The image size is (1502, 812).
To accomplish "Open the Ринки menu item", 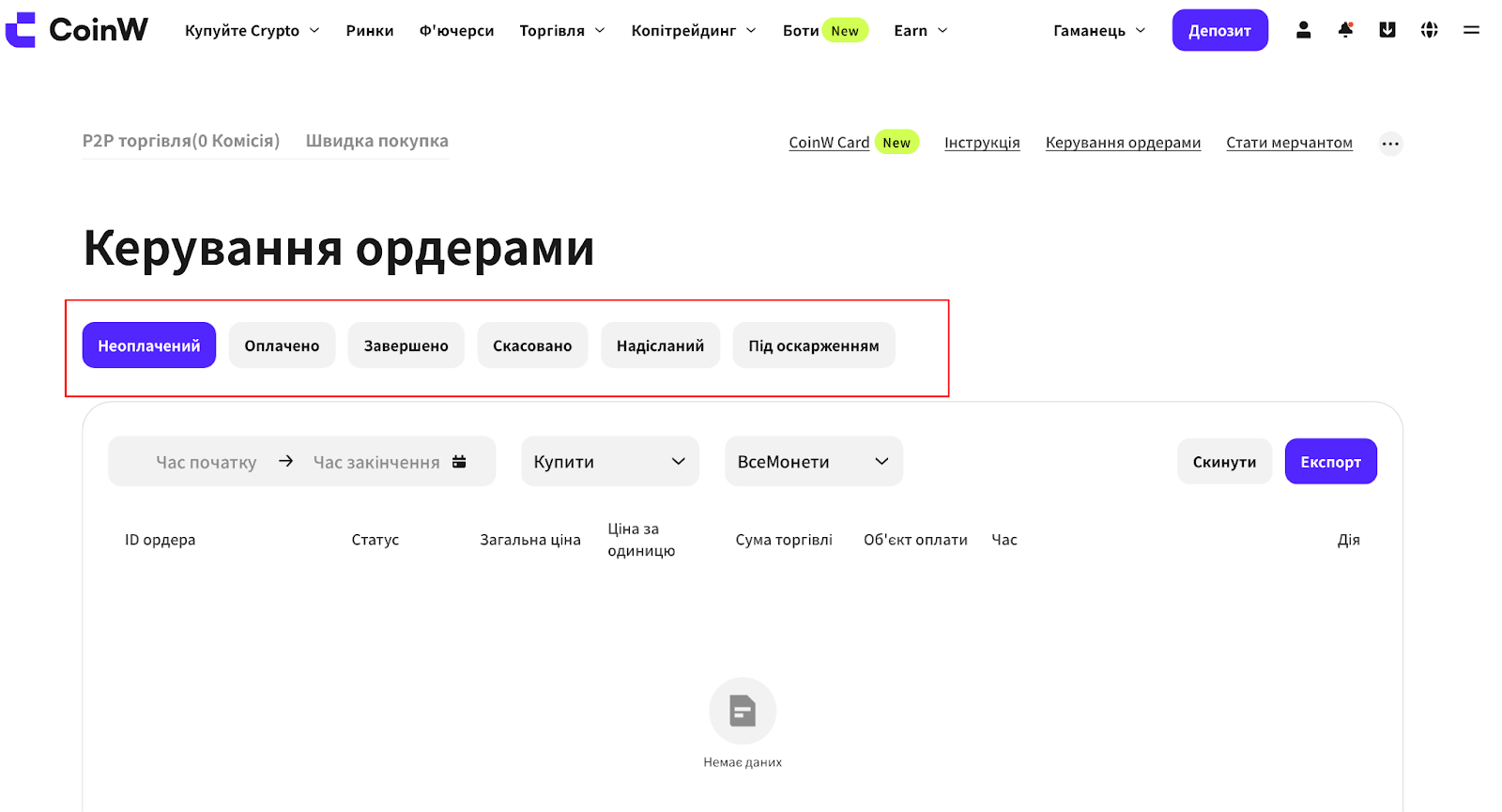I will [x=370, y=30].
